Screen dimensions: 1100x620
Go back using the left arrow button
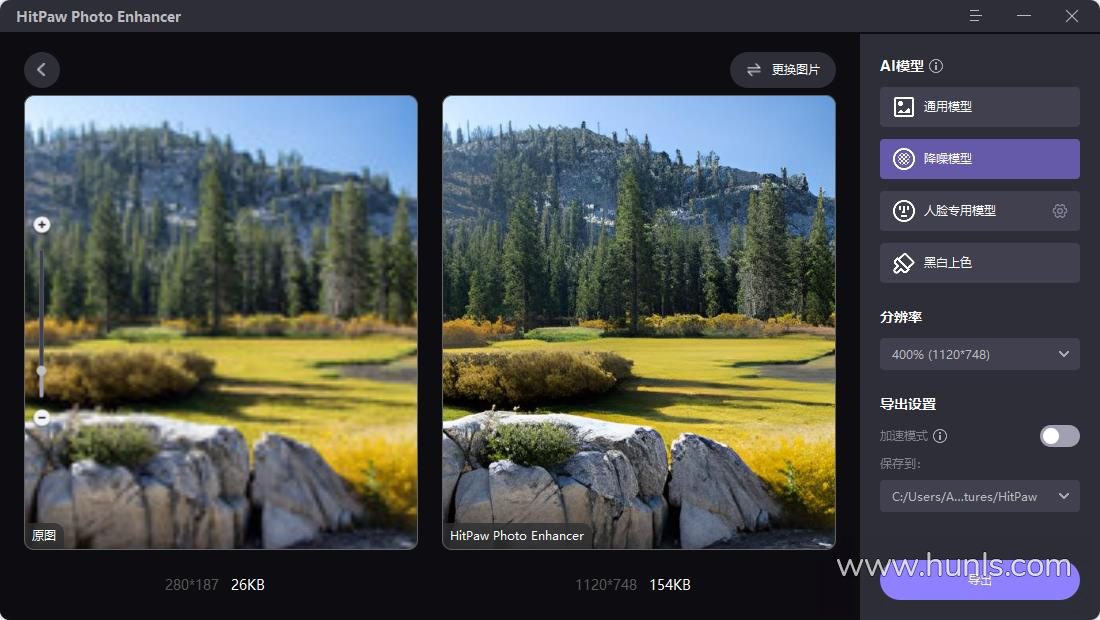pos(41,69)
